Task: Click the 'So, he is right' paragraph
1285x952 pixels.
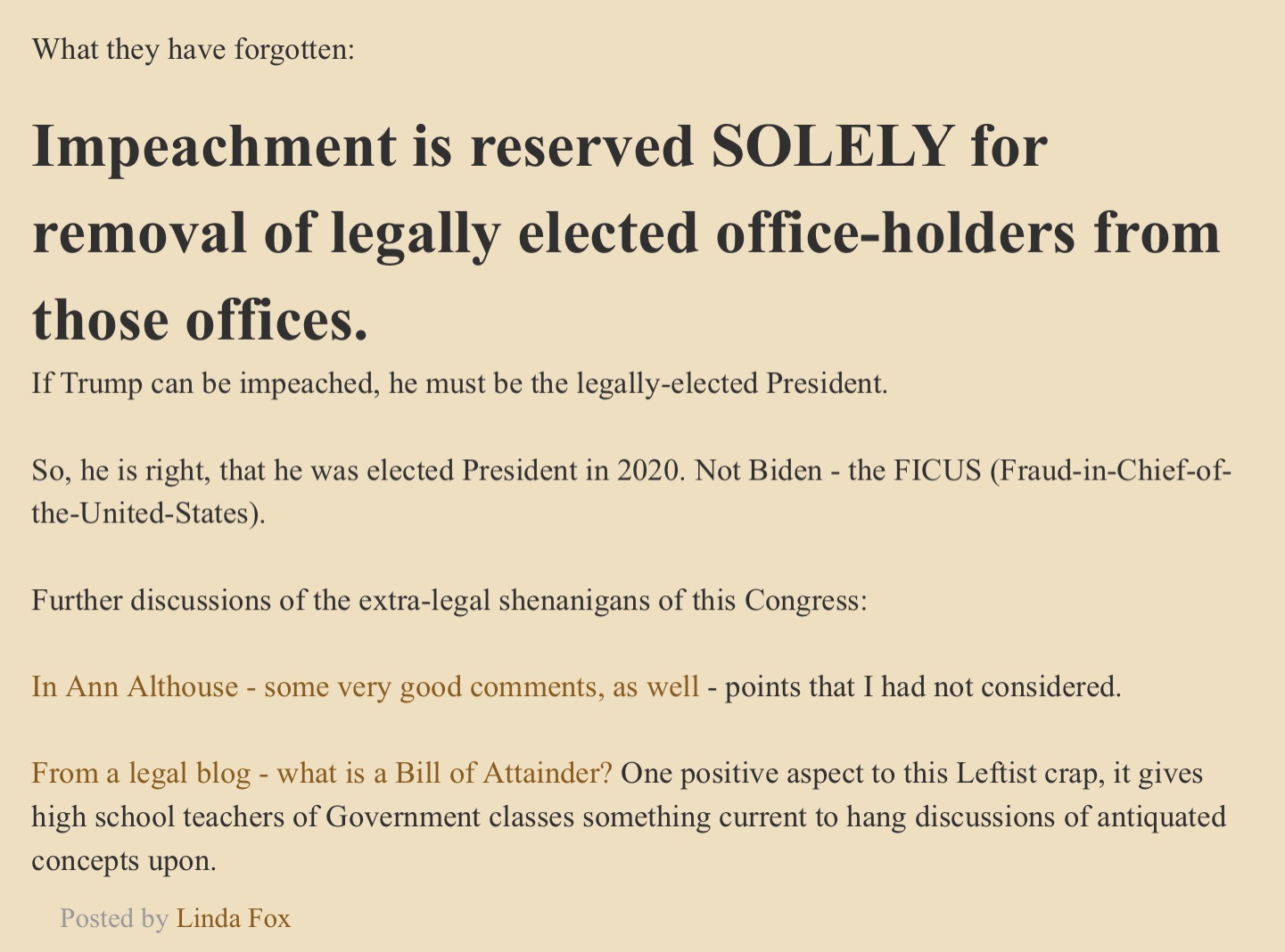Action: (631, 492)
